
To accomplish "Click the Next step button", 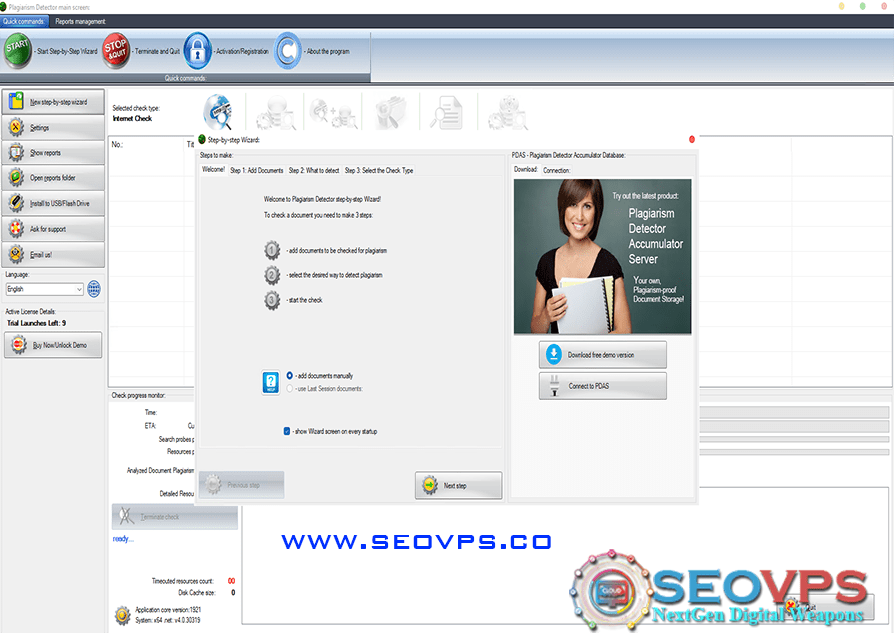I will pyautogui.click(x=458, y=485).
